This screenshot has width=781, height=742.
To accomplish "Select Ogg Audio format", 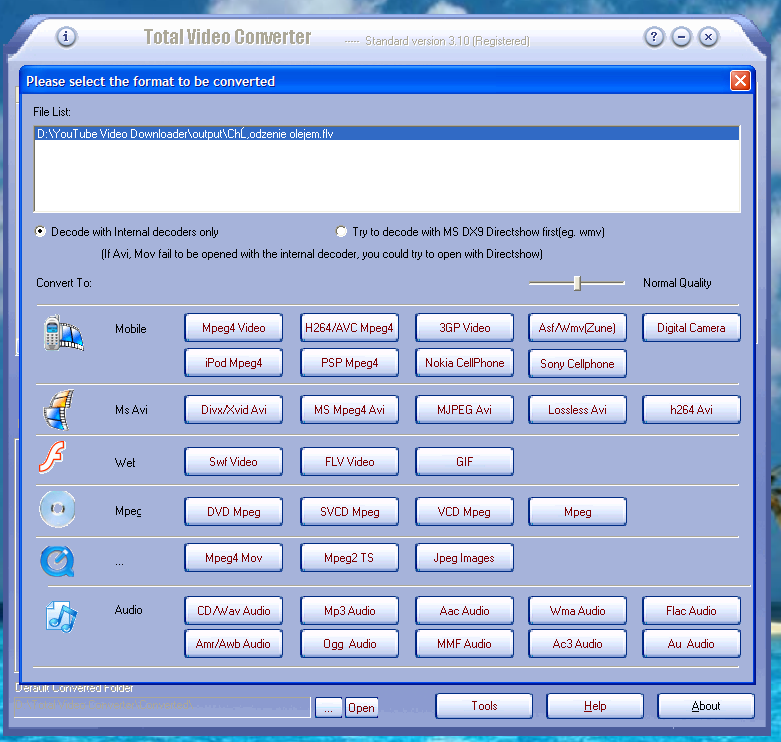I will click(x=349, y=644).
